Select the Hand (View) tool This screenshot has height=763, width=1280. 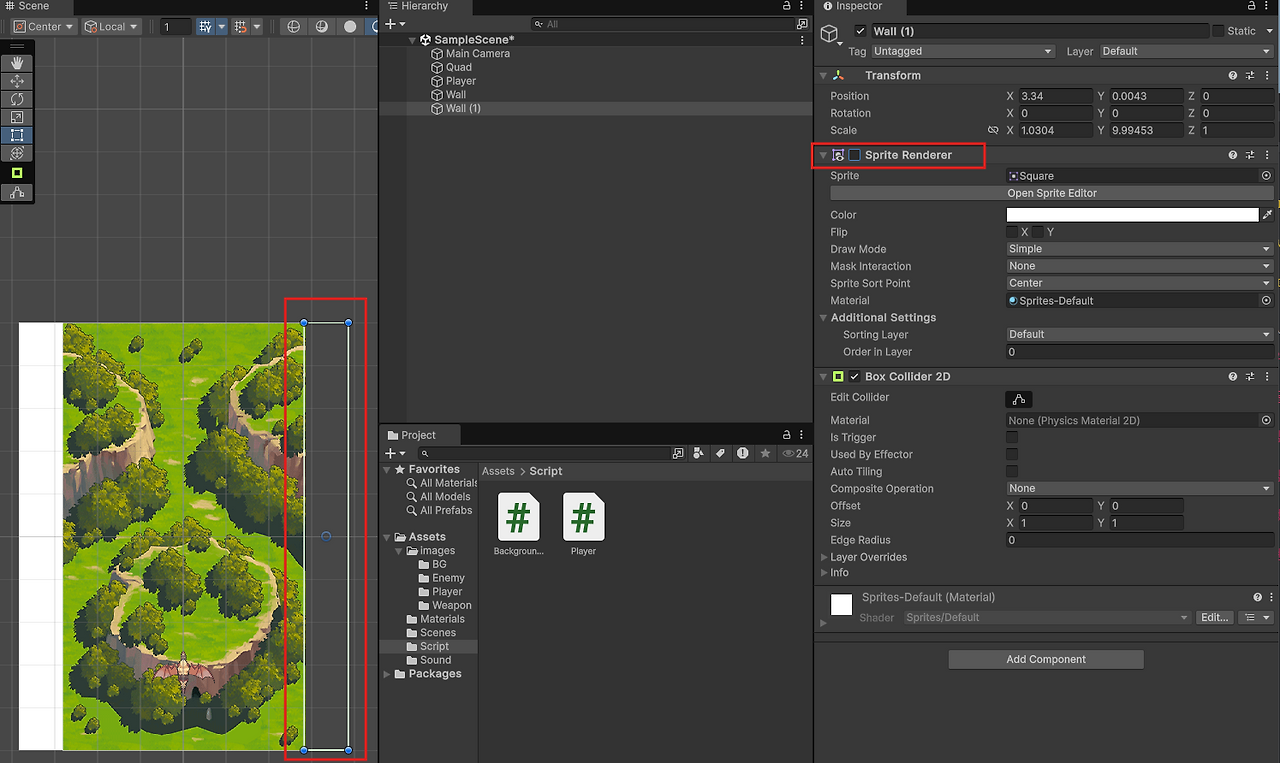[17, 63]
